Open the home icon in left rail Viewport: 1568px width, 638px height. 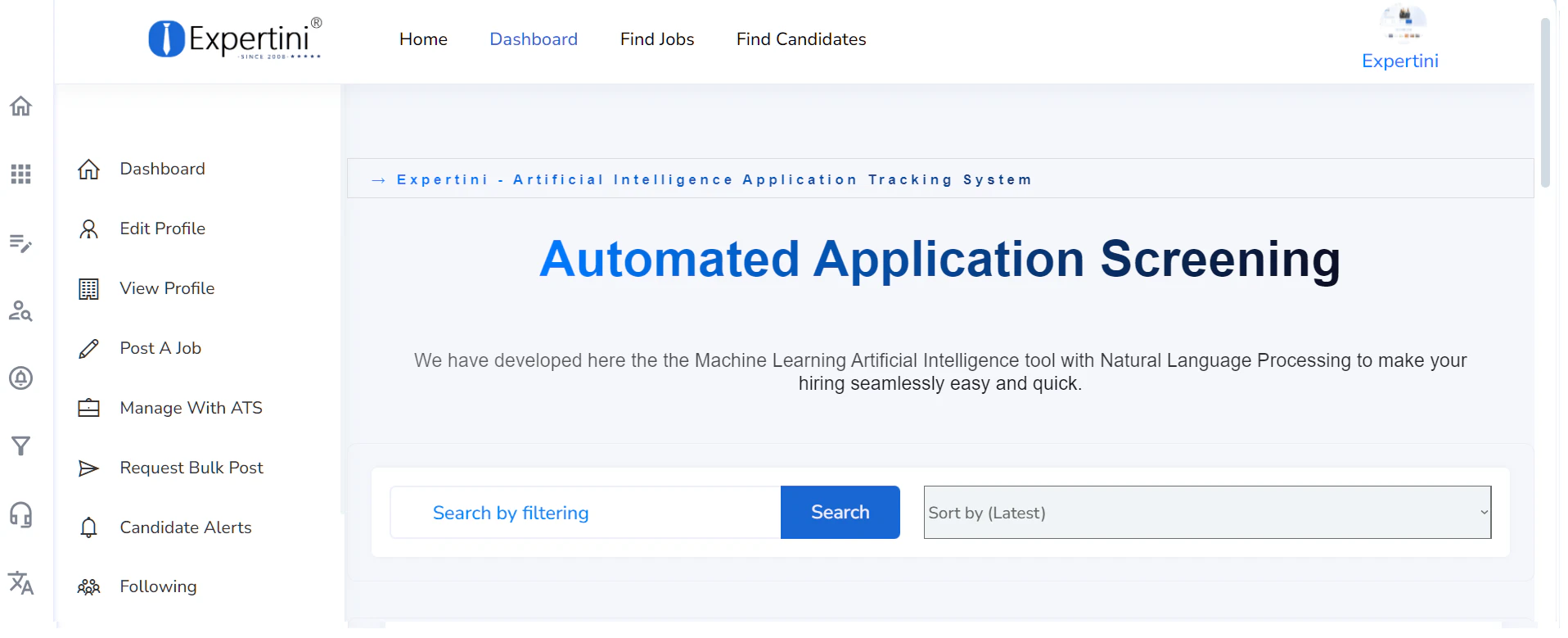20,106
